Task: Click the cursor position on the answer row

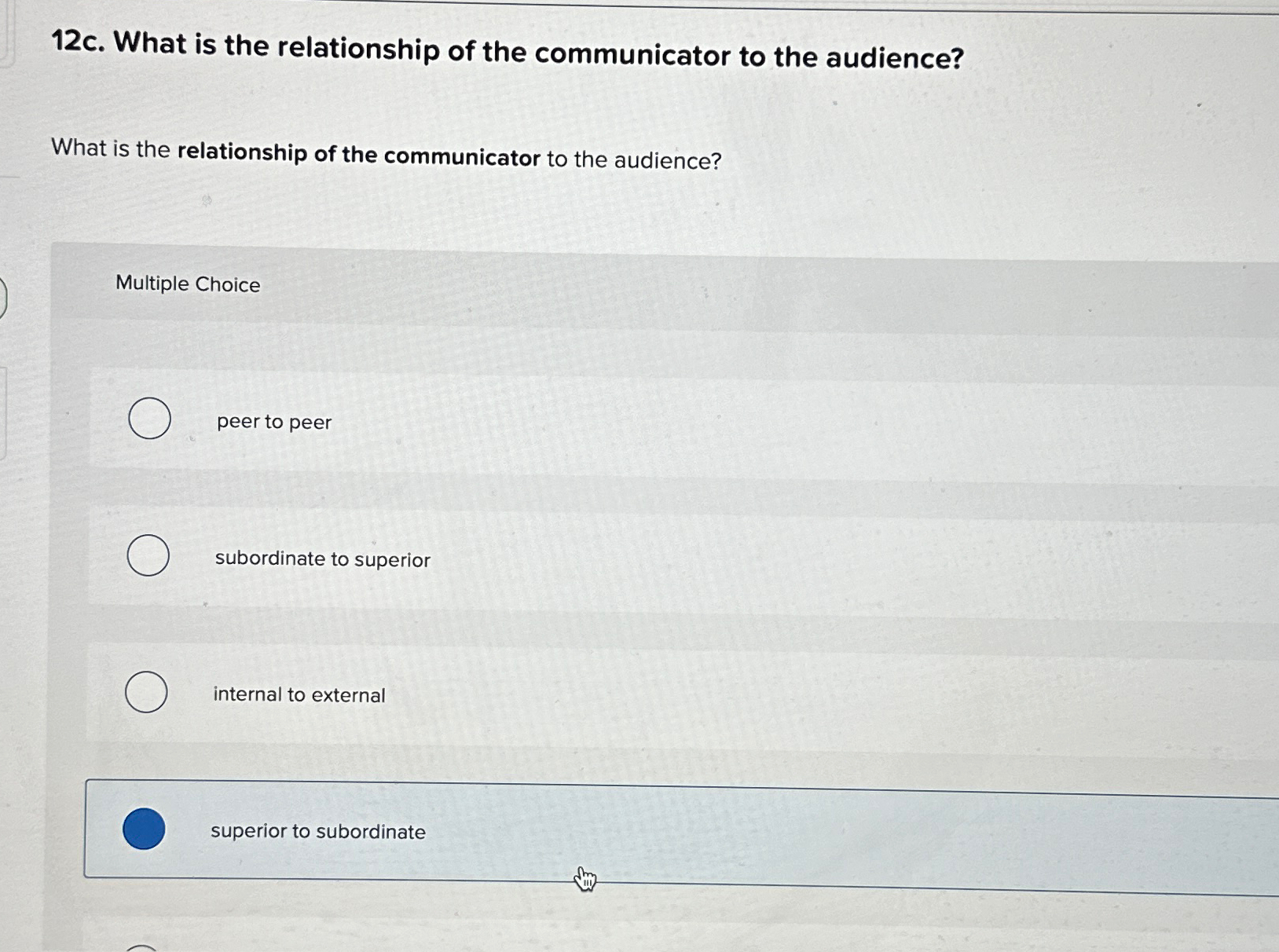Action: click(585, 880)
